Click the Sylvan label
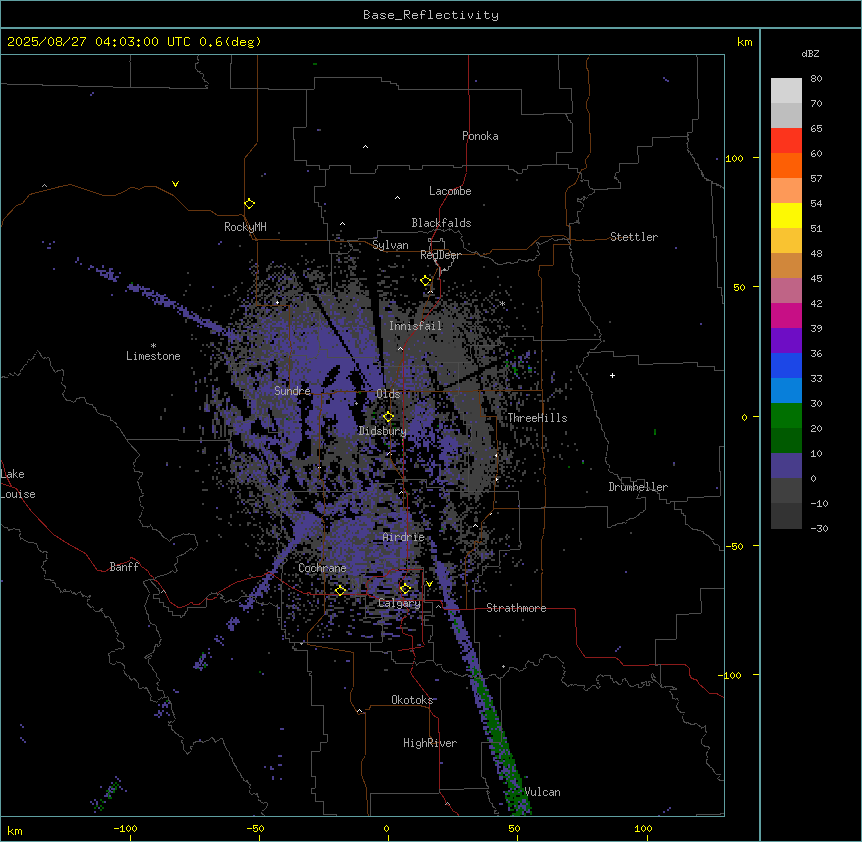Screen dimensions: 862x842 (390, 246)
